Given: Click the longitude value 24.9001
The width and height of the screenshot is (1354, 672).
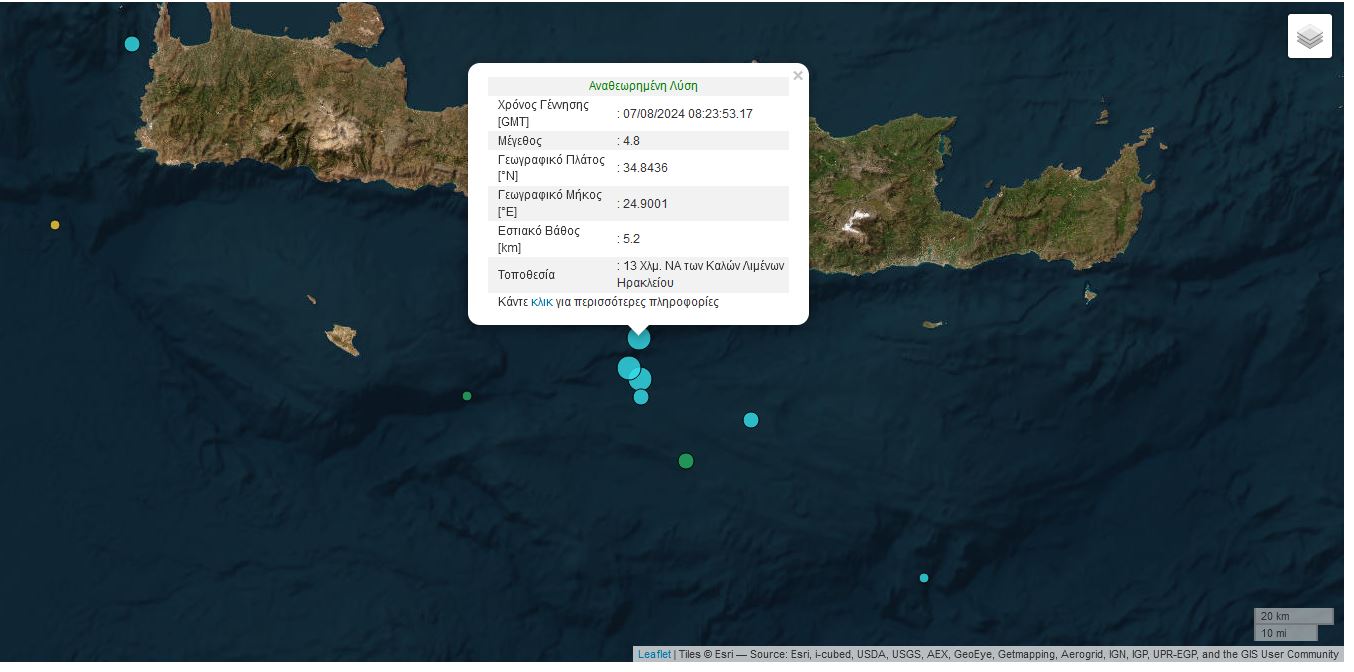Looking at the screenshot, I should pos(645,204).
